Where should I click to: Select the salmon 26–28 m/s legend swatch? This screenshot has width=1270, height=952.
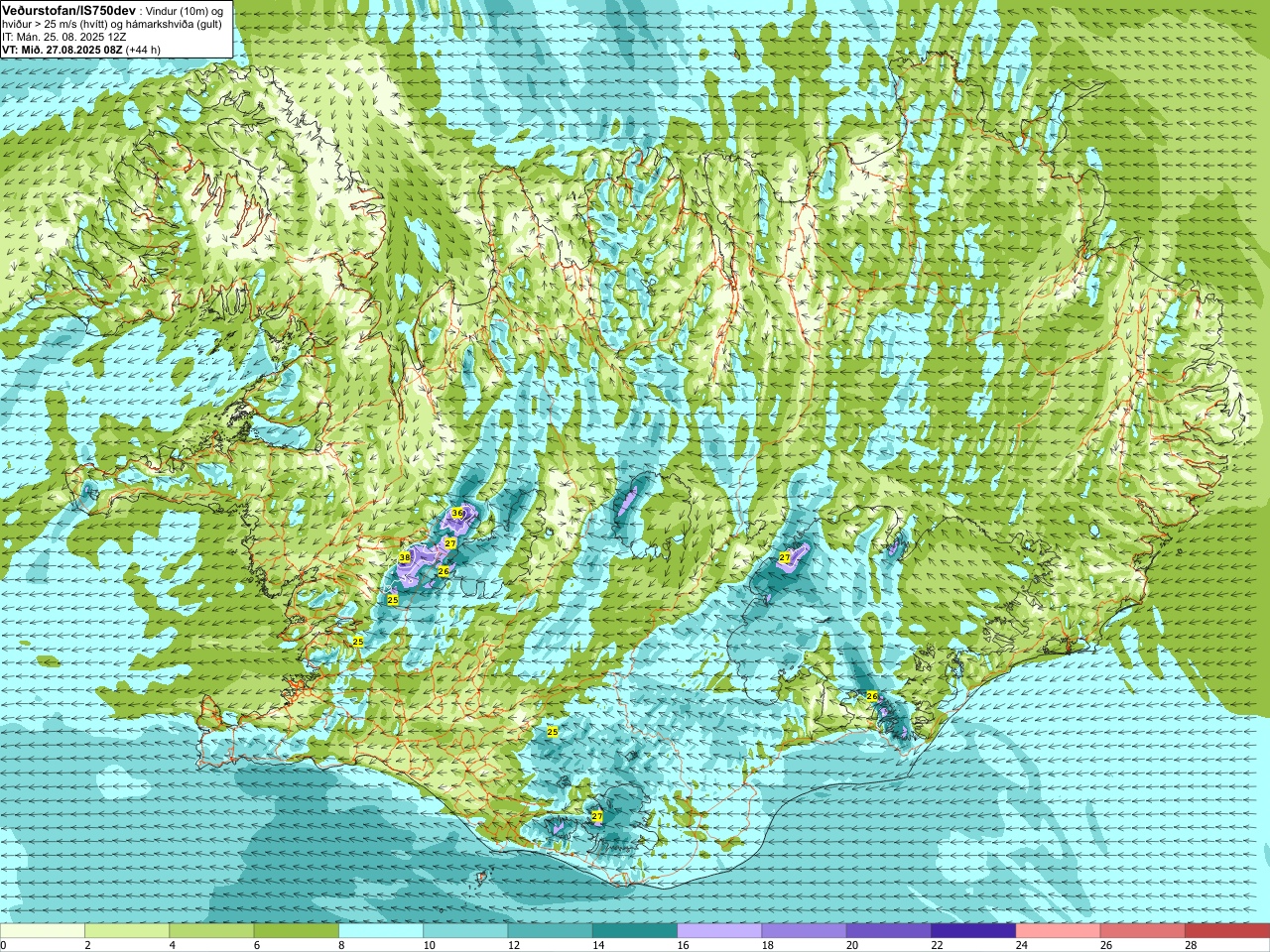pos(1143,931)
